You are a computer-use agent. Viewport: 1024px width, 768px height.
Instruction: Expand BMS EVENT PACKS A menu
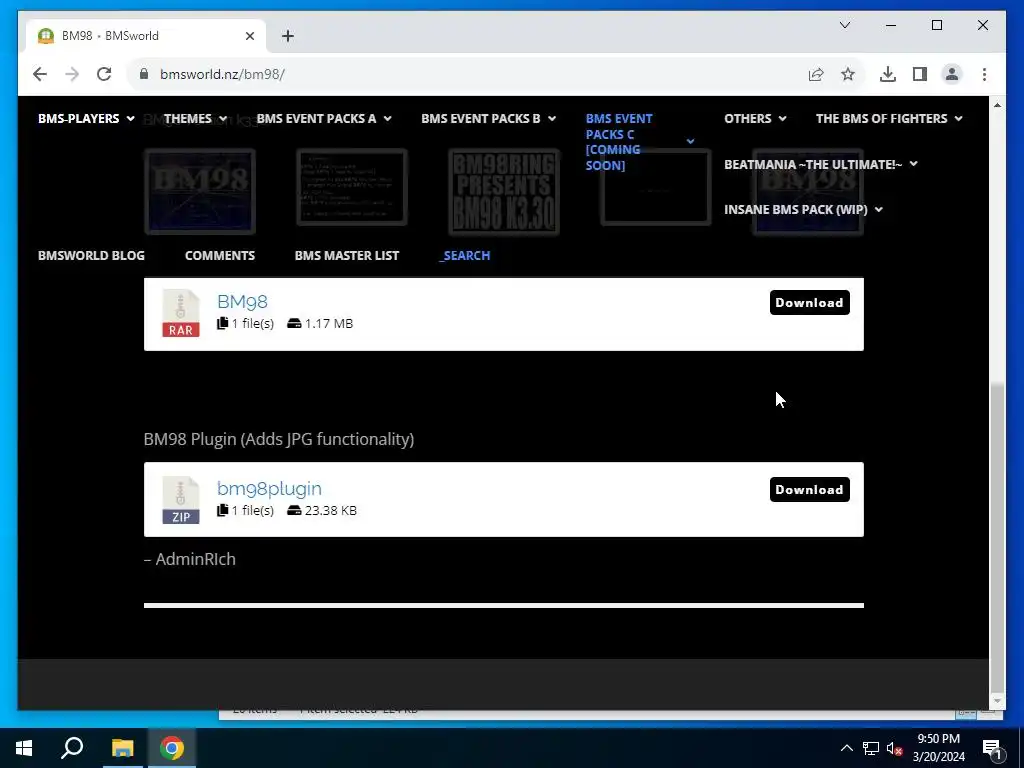coord(324,118)
